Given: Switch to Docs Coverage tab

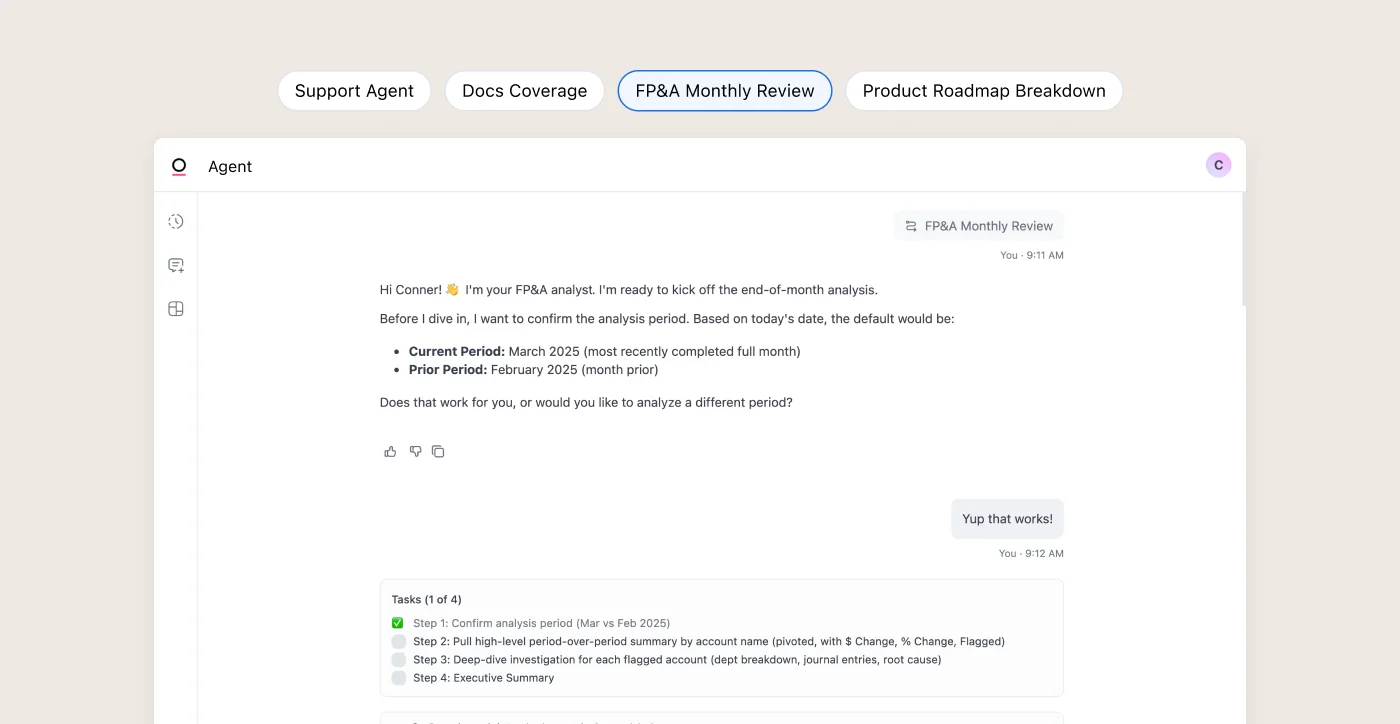Looking at the screenshot, I should coord(524,91).
